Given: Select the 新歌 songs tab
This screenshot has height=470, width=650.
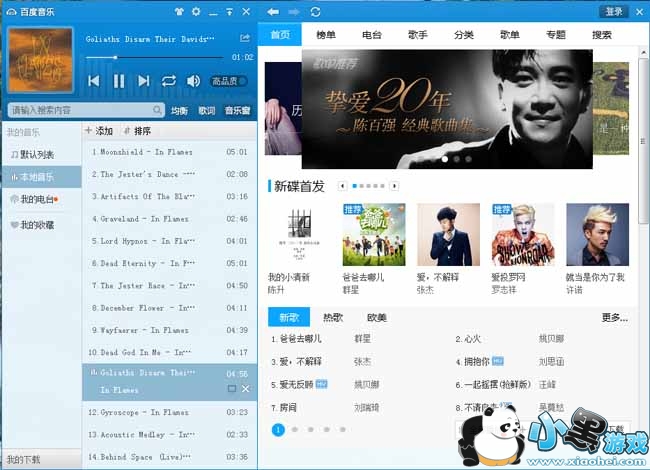Looking at the screenshot, I should coord(289,317).
